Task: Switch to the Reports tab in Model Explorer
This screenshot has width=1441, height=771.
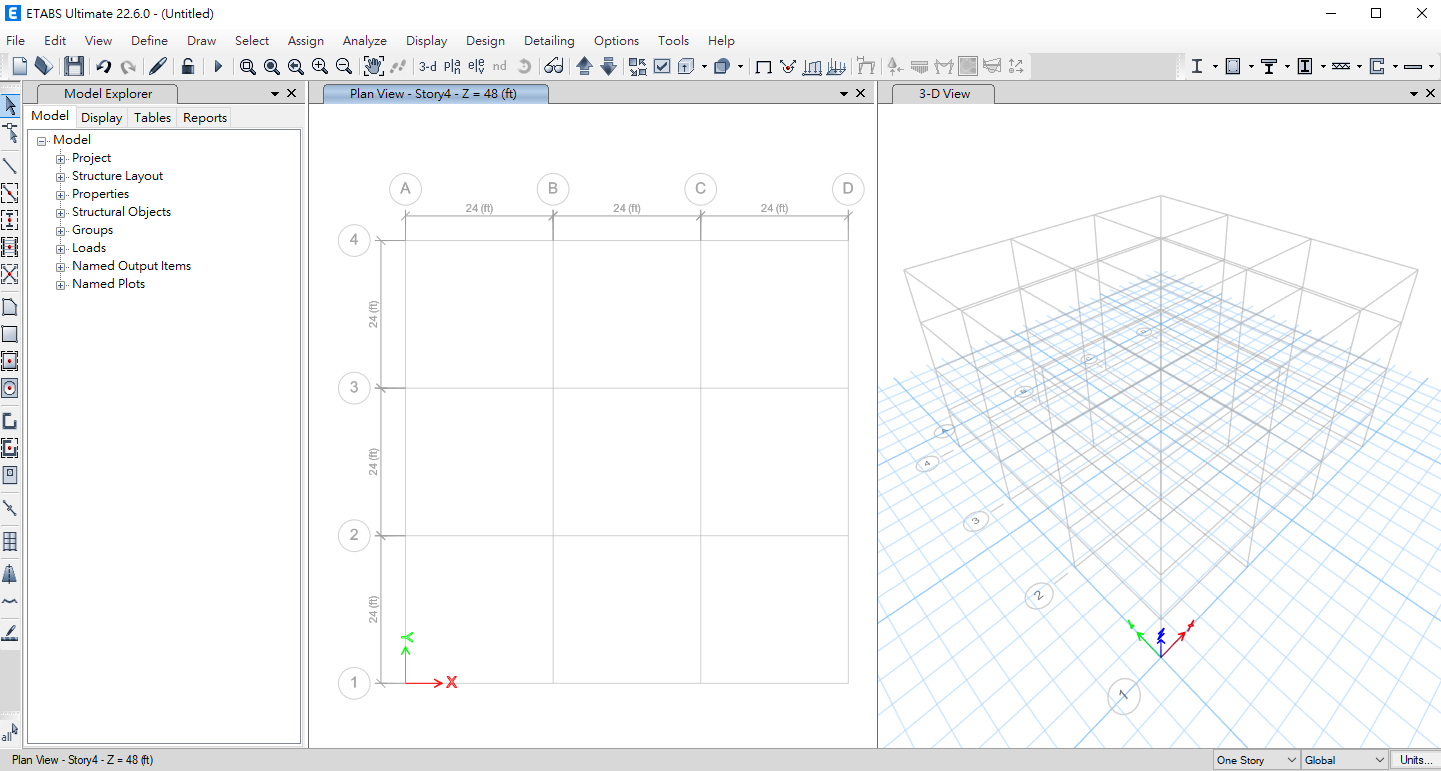Action: pyautogui.click(x=205, y=117)
